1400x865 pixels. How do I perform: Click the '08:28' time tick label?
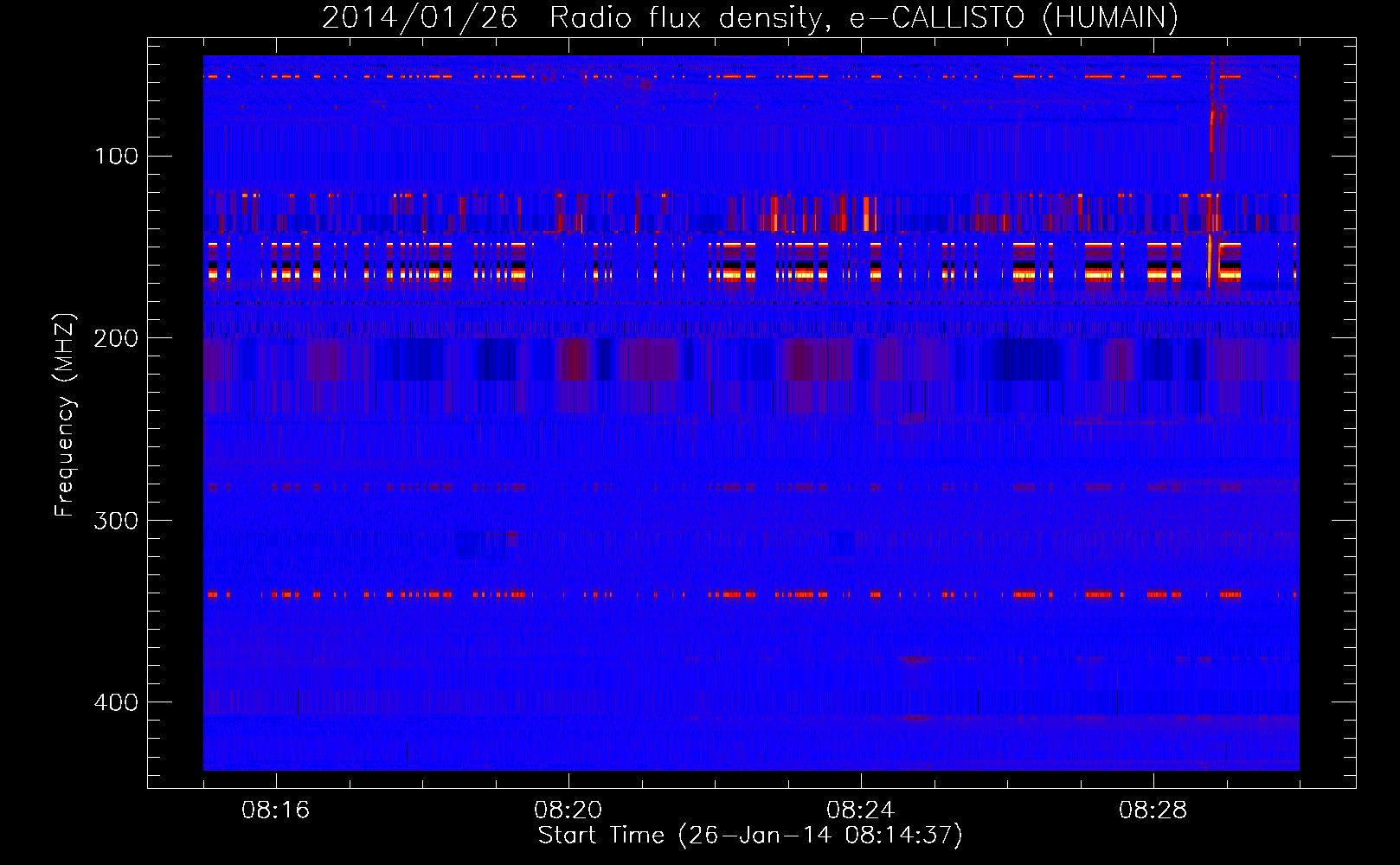point(1153,810)
